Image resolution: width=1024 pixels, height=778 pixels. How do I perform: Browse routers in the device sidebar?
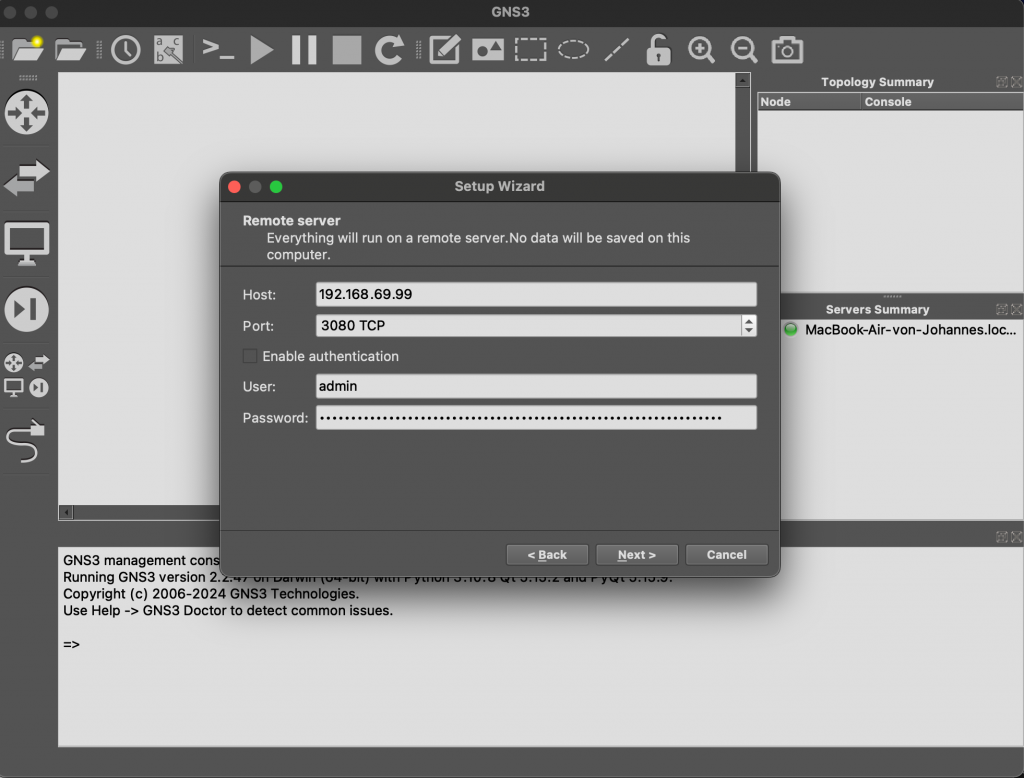coord(27,112)
